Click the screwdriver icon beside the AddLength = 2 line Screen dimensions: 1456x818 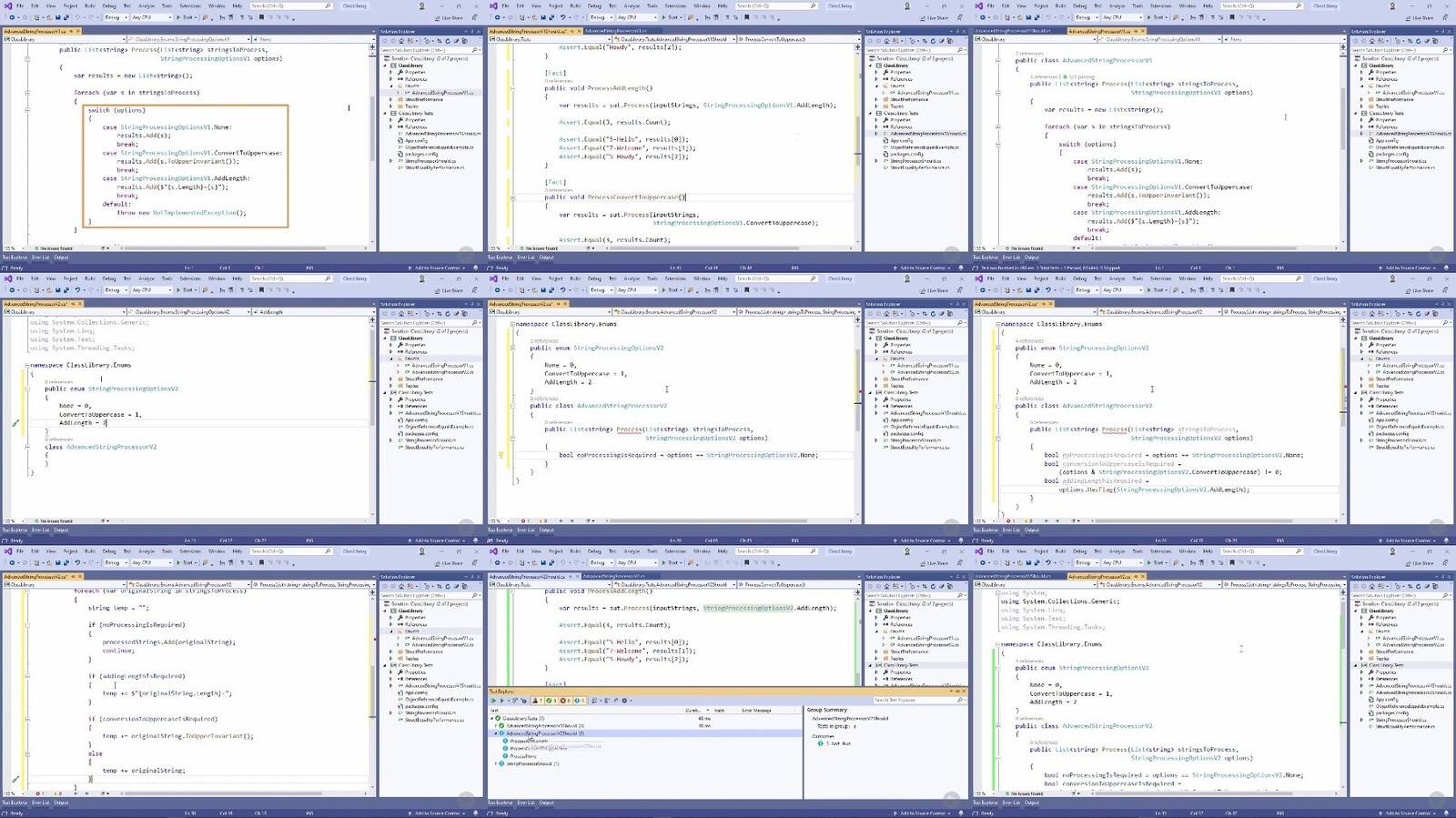pos(15,423)
